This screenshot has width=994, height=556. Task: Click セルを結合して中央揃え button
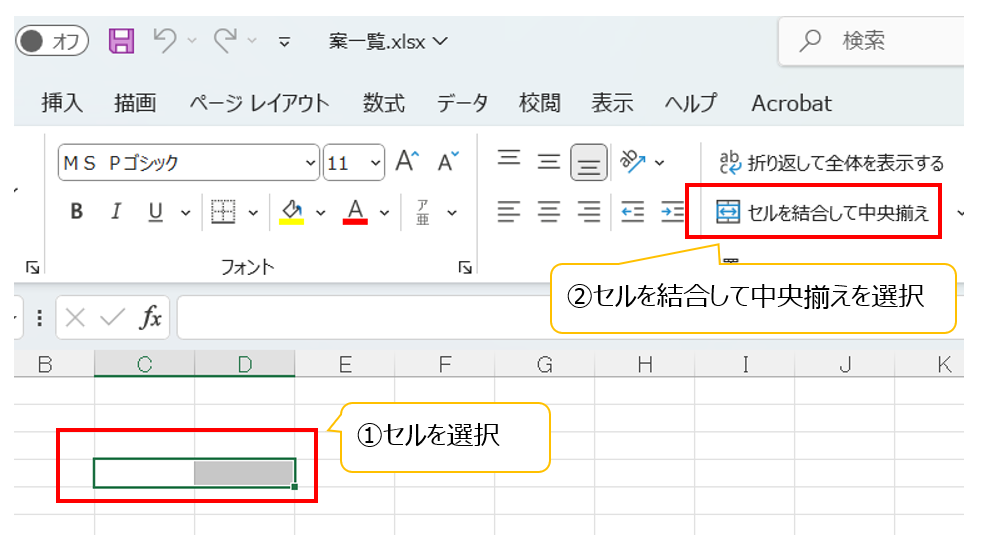click(x=822, y=212)
